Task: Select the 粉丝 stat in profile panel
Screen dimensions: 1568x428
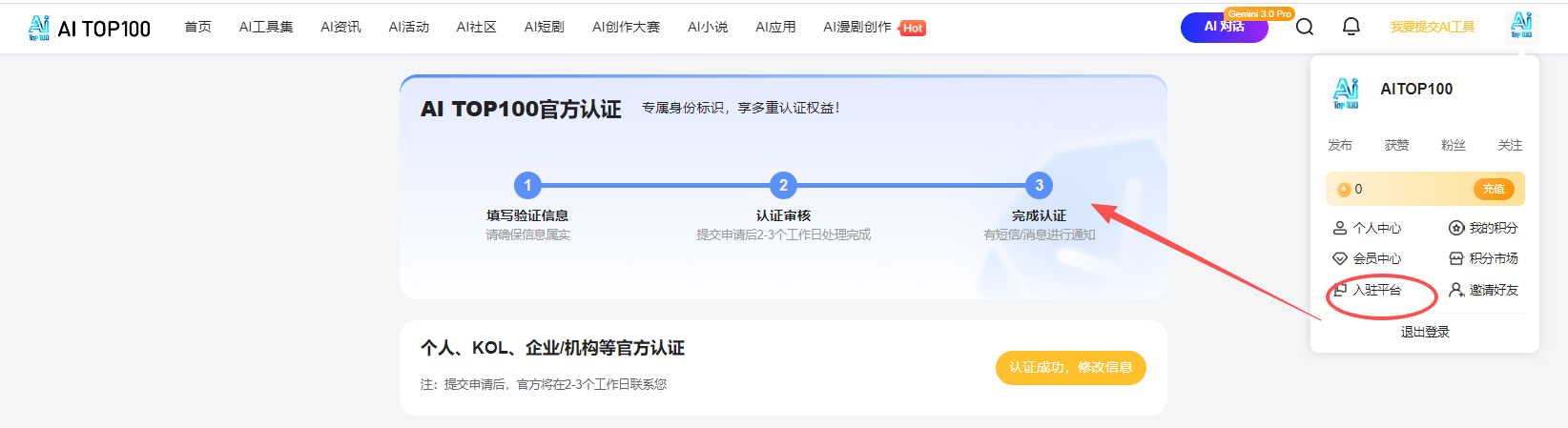Action: point(1453,145)
